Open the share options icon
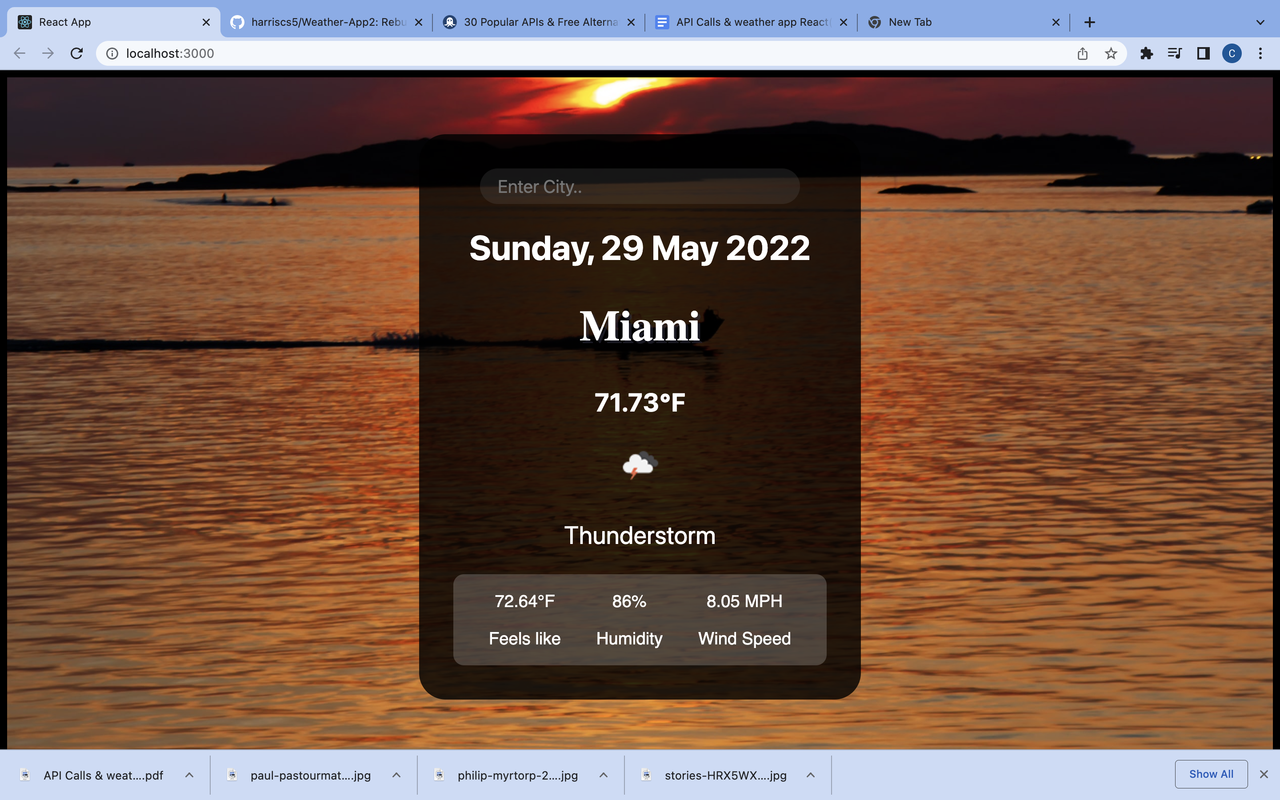 [1082, 53]
